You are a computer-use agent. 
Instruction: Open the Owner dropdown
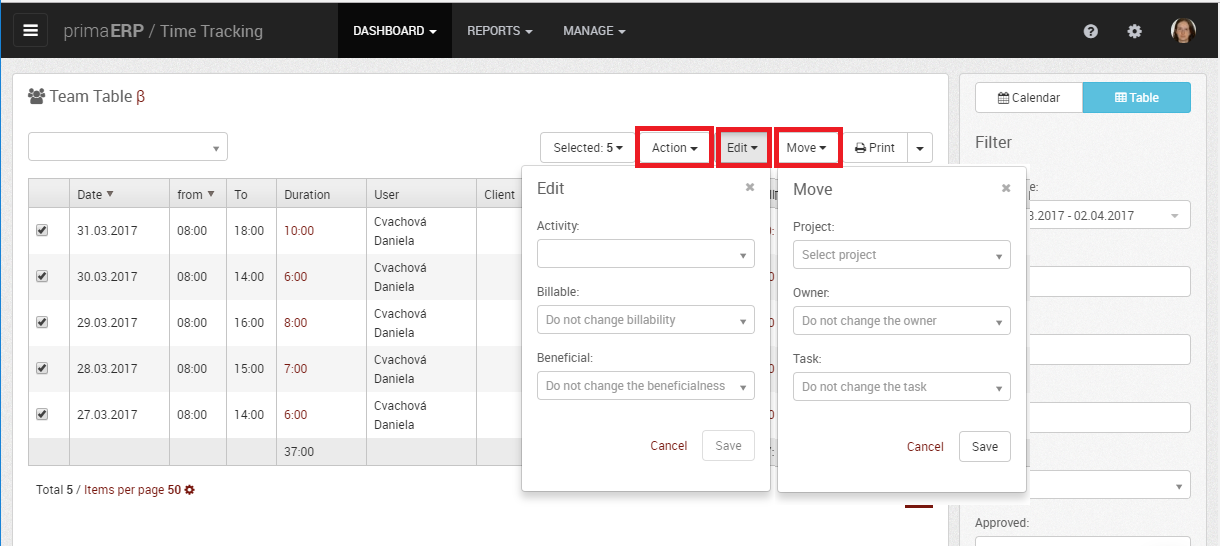click(902, 321)
